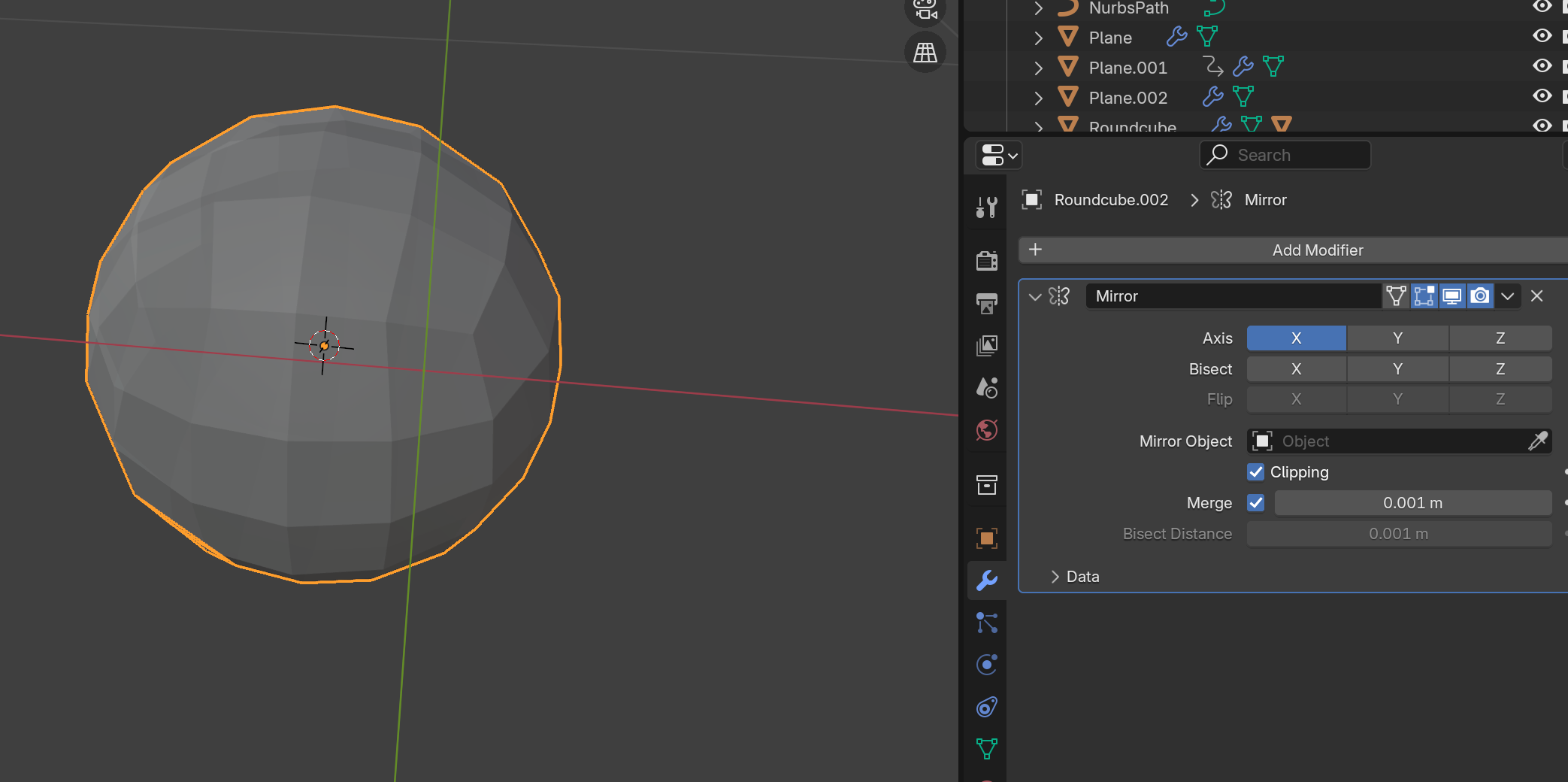The height and width of the screenshot is (782, 1568).
Task: Pick Mirror Object with eyedropper
Action: pyautogui.click(x=1538, y=441)
